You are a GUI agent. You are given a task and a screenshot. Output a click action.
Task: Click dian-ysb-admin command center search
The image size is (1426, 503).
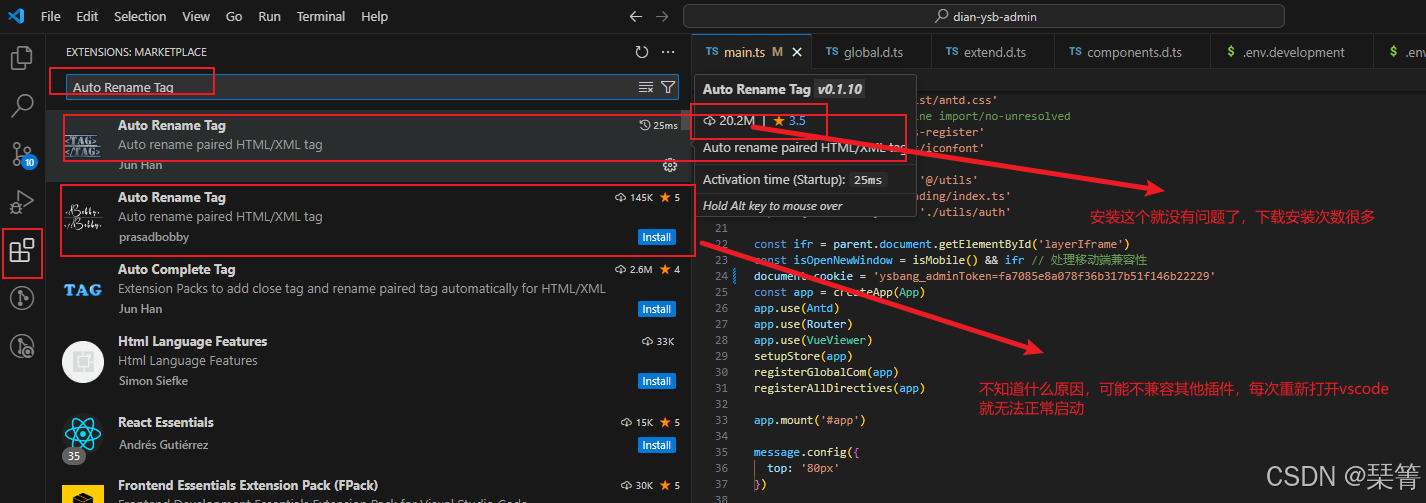tap(984, 17)
